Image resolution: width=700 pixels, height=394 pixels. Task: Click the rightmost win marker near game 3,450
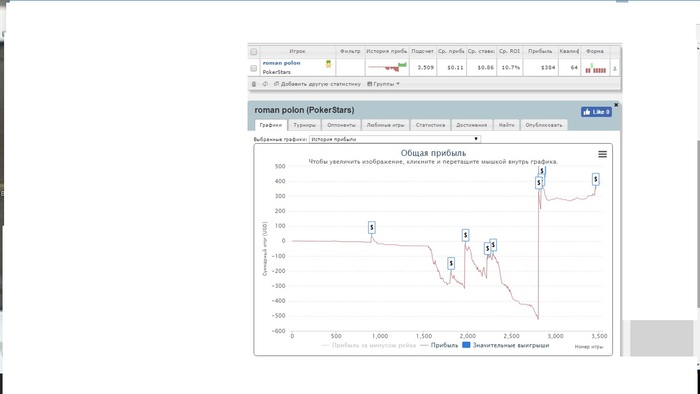[x=596, y=179]
